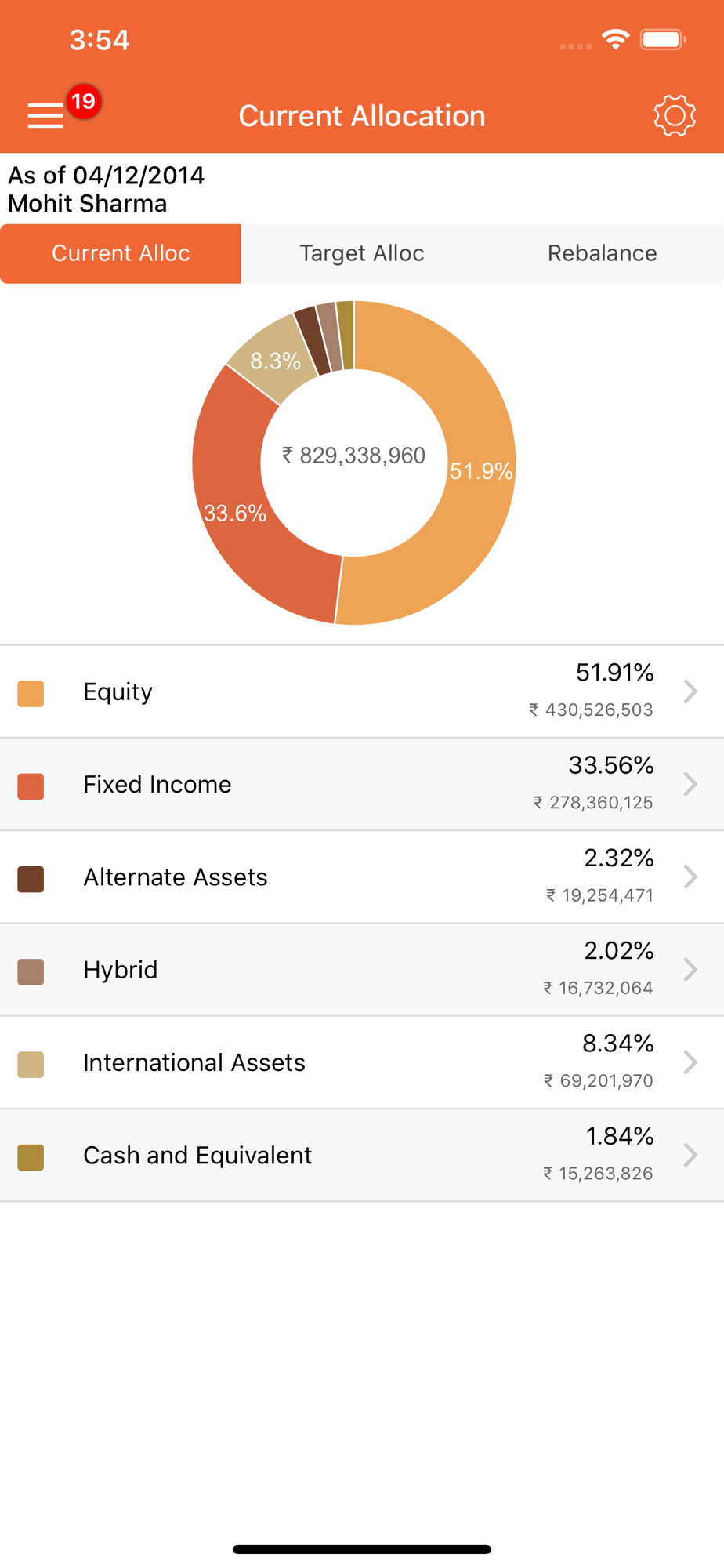
Task: Expand Fixed Income row chevron
Action: (x=690, y=784)
